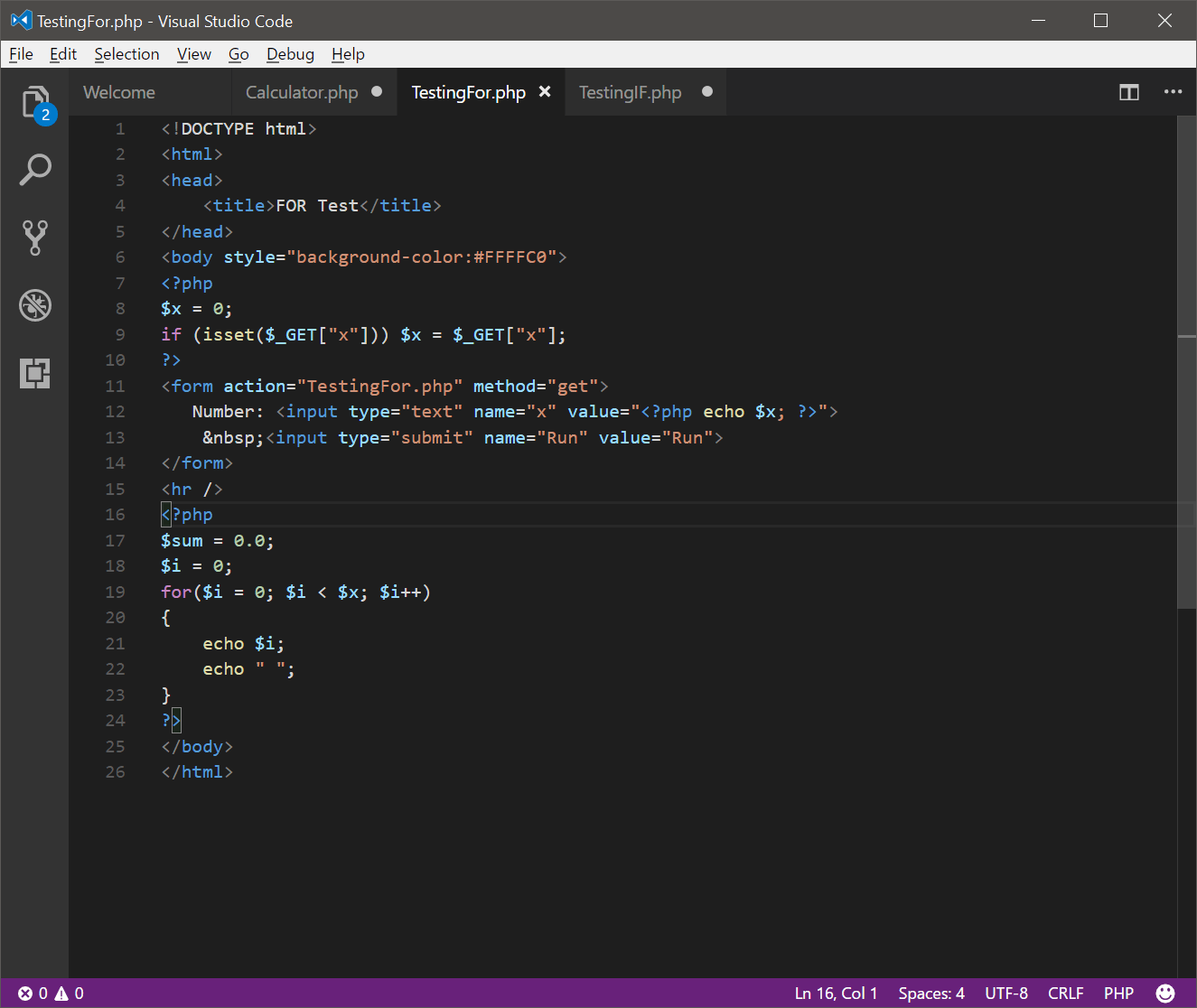Change line endings via CRLF
This screenshot has height=1008, width=1197.
(x=1066, y=994)
